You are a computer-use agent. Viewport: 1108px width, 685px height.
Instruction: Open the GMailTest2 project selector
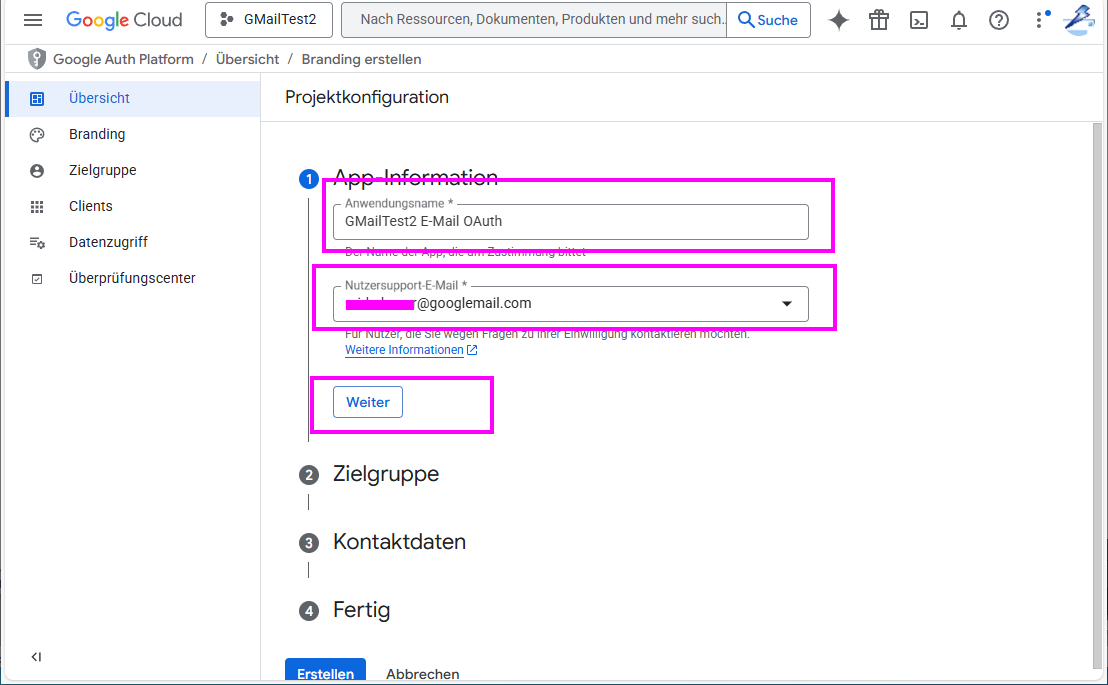coord(269,20)
